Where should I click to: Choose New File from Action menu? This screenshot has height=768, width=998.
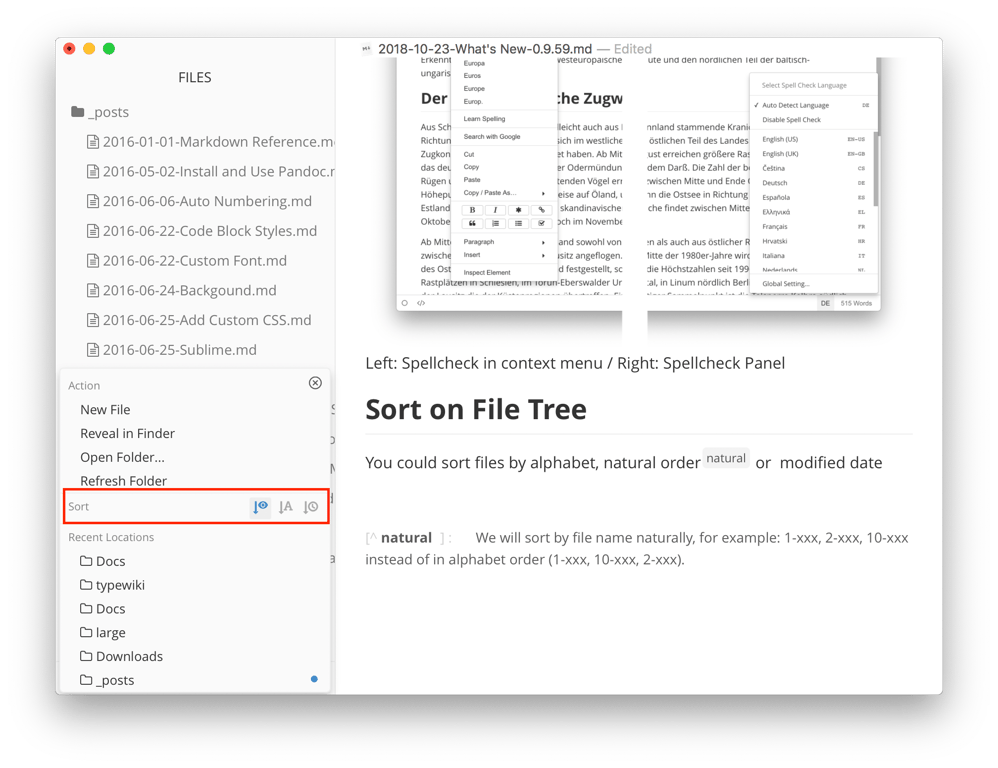click(x=105, y=410)
